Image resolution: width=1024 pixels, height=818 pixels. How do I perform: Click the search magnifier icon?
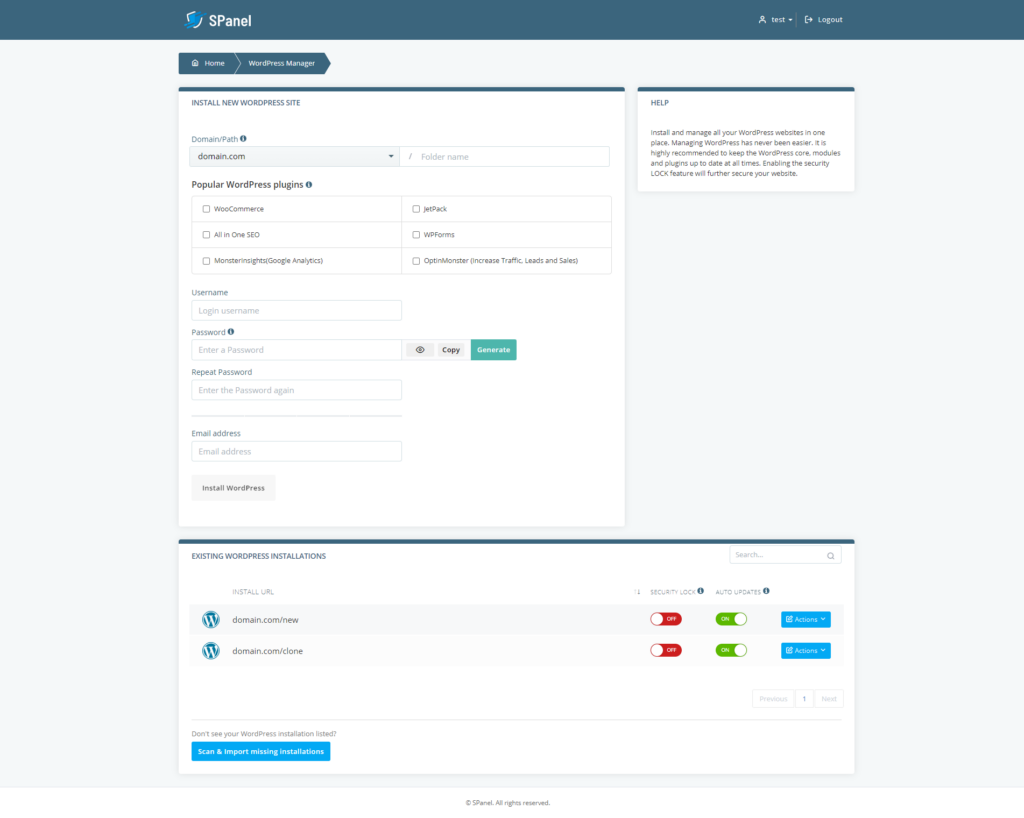click(x=830, y=555)
